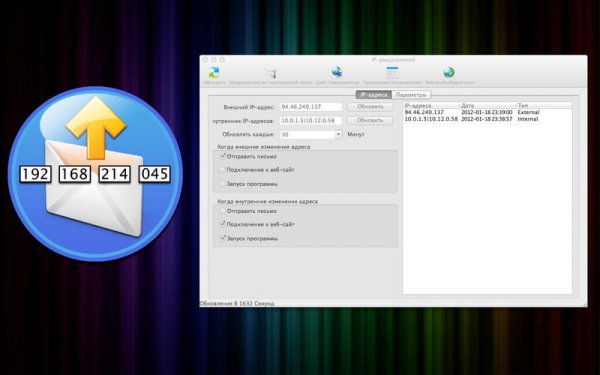Select the 94.46.240.137 External history row
The image size is (600, 375).
point(488,112)
